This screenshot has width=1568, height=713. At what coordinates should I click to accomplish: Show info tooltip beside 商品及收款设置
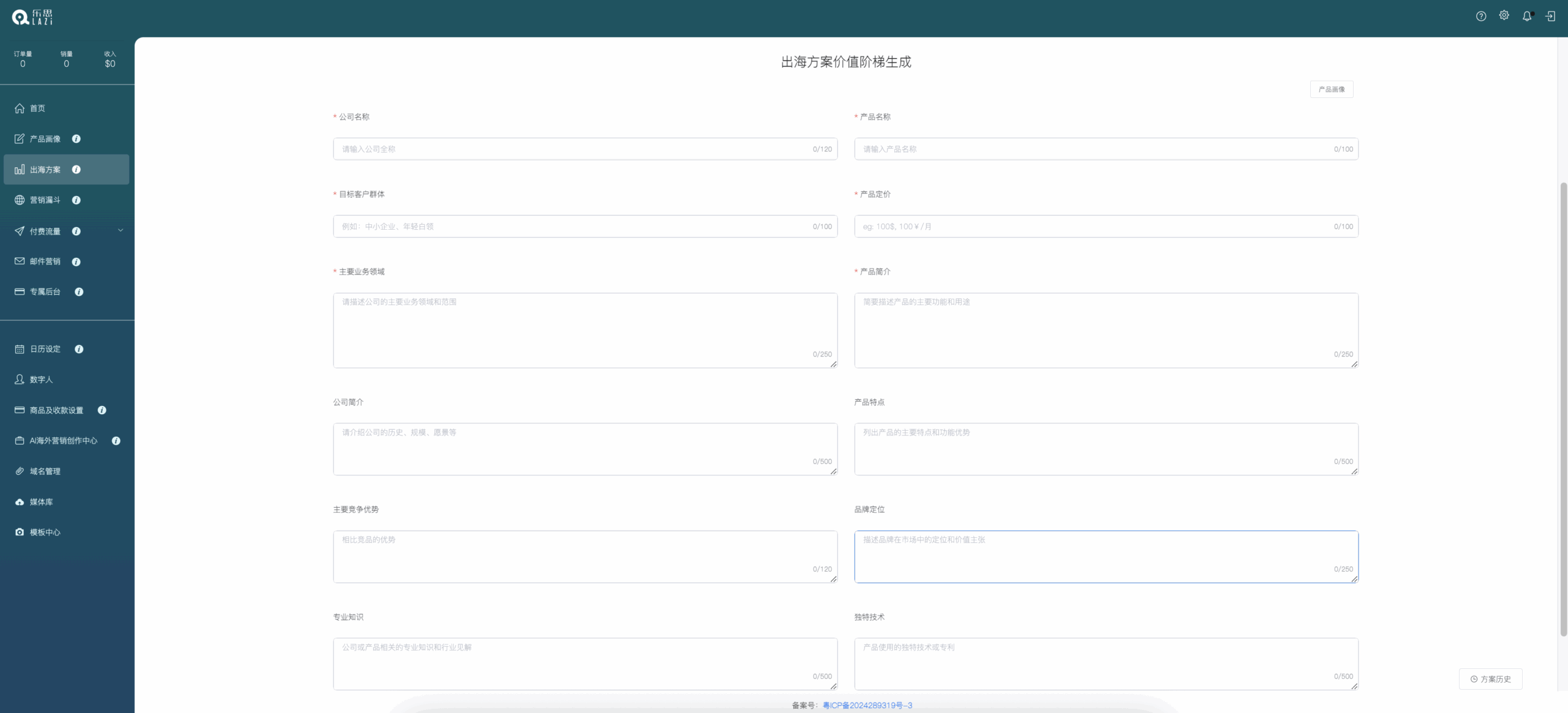pyautogui.click(x=102, y=410)
